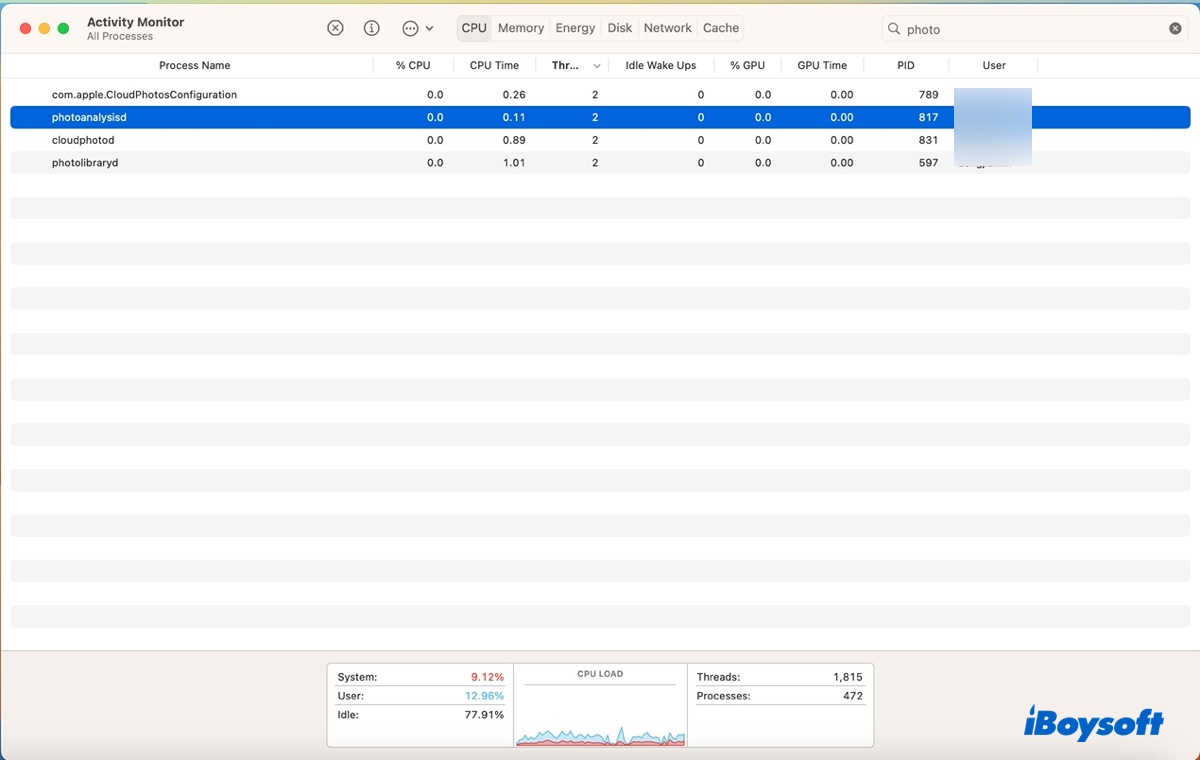This screenshot has width=1200, height=760.
Task: Click the User 12.96% value
Action: coord(485,696)
